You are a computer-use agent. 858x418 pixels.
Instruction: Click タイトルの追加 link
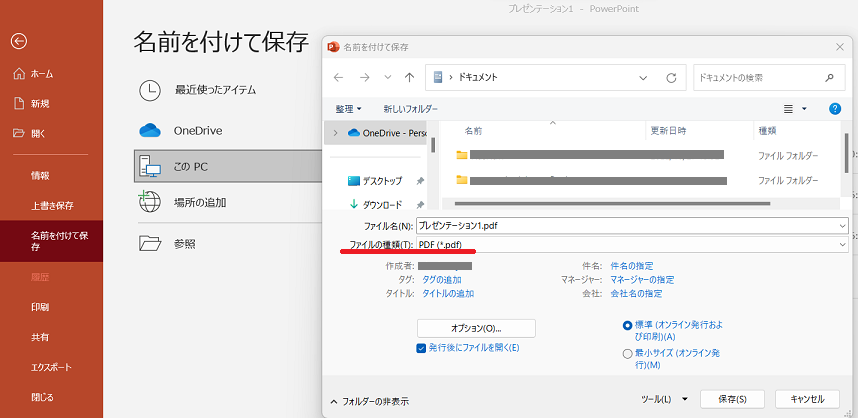tap(448, 293)
